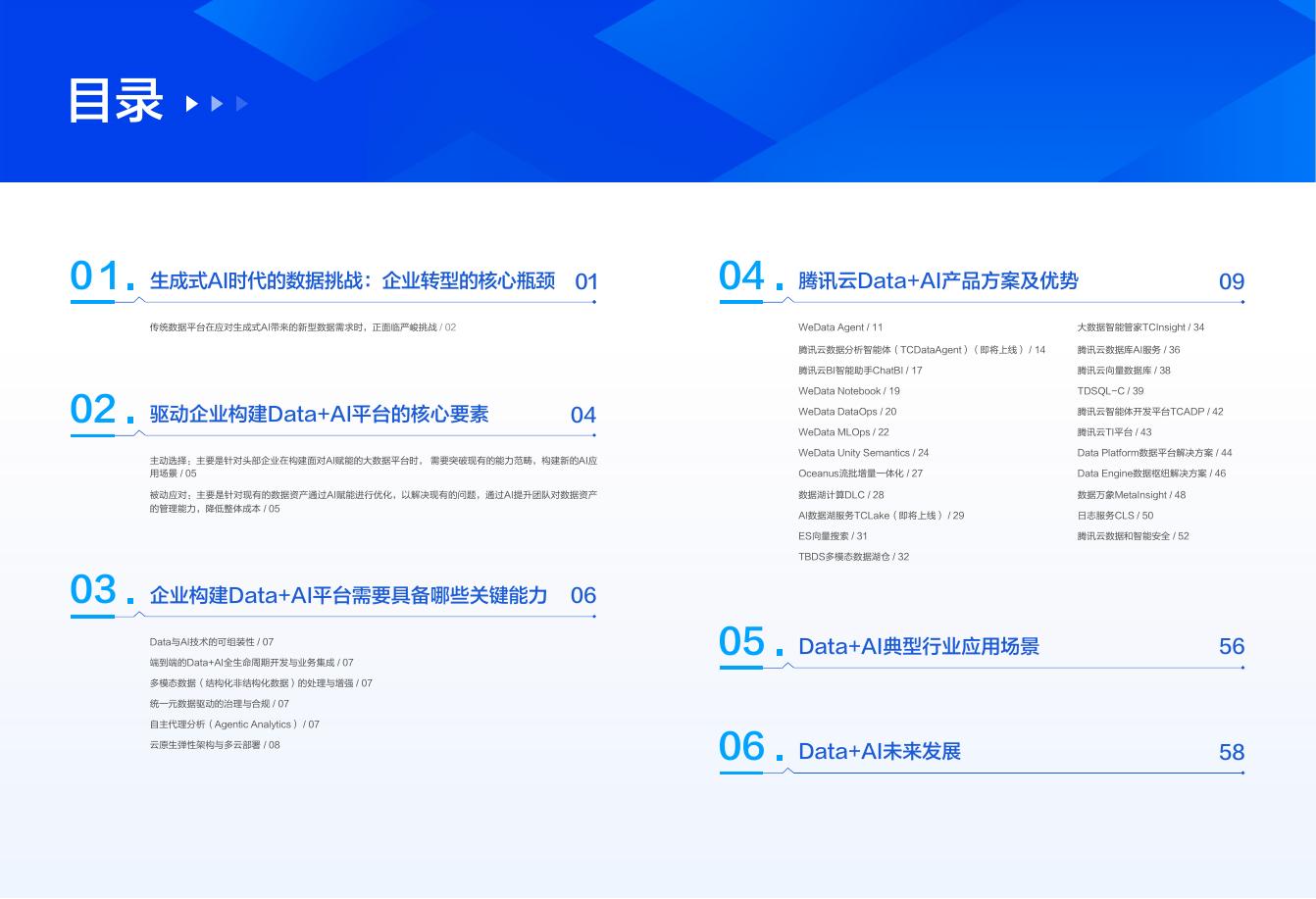The width and height of the screenshot is (1316, 899).
Task: Open section 生成式AI时代的数据挑战：企业转型的核心瓶颈
Action: 352,281
